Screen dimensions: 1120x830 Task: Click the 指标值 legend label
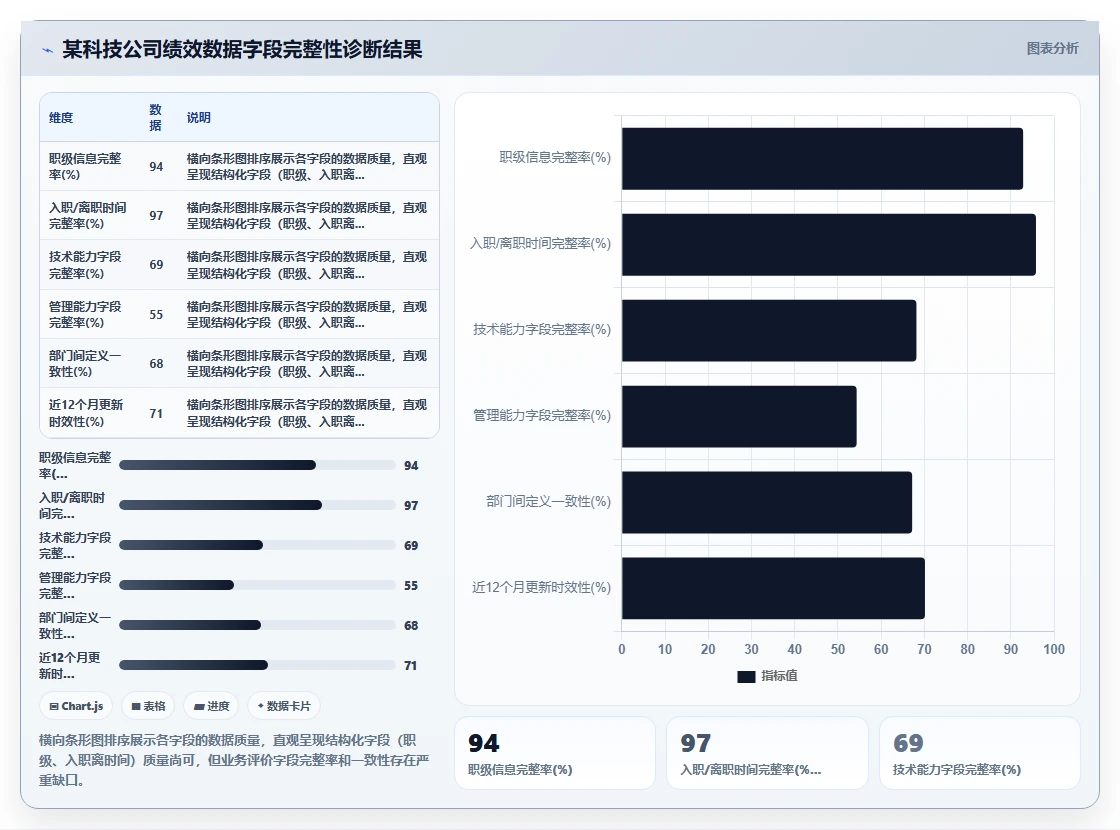779,676
